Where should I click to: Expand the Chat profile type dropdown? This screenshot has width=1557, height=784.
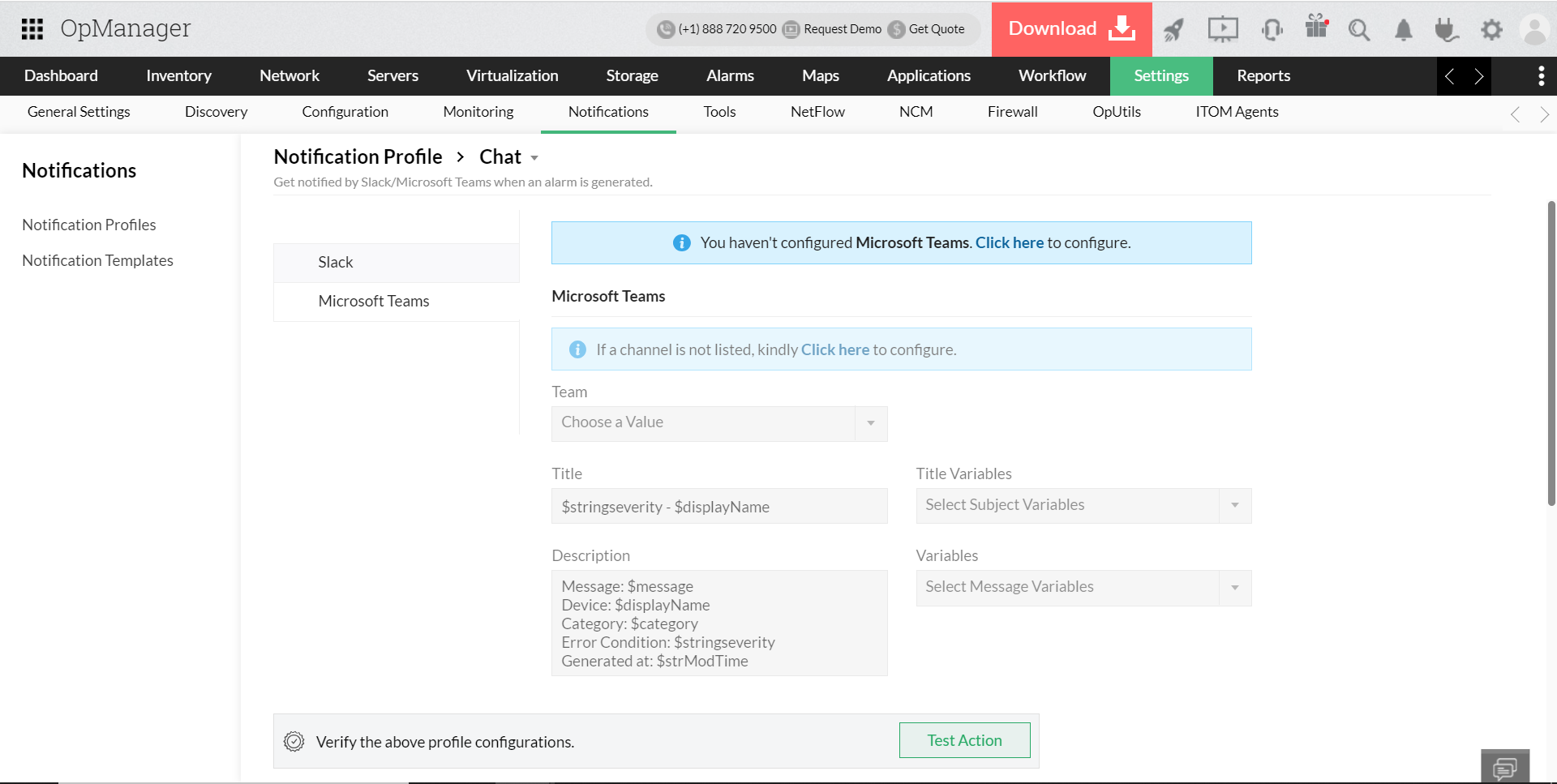click(x=534, y=158)
